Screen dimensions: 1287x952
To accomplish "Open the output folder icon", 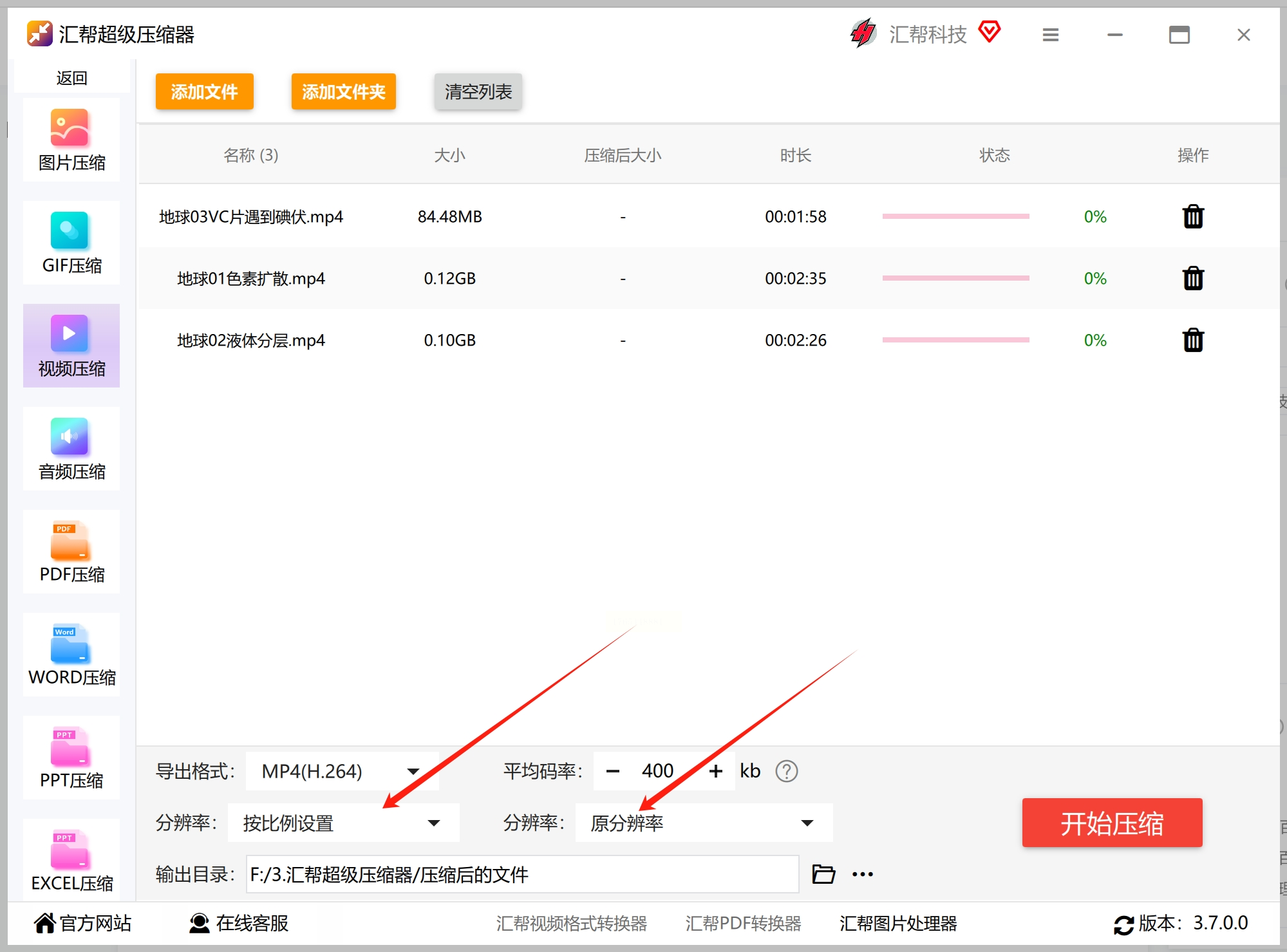I will pos(823,874).
